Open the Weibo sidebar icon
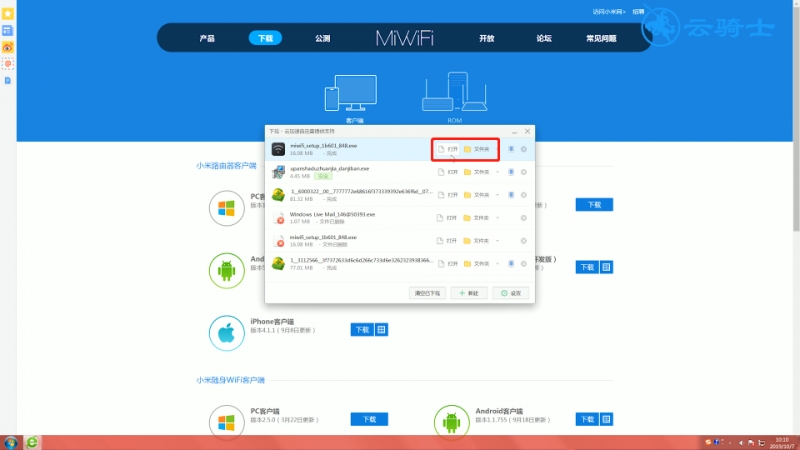This screenshot has width=800, height=450. pos(8,47)
